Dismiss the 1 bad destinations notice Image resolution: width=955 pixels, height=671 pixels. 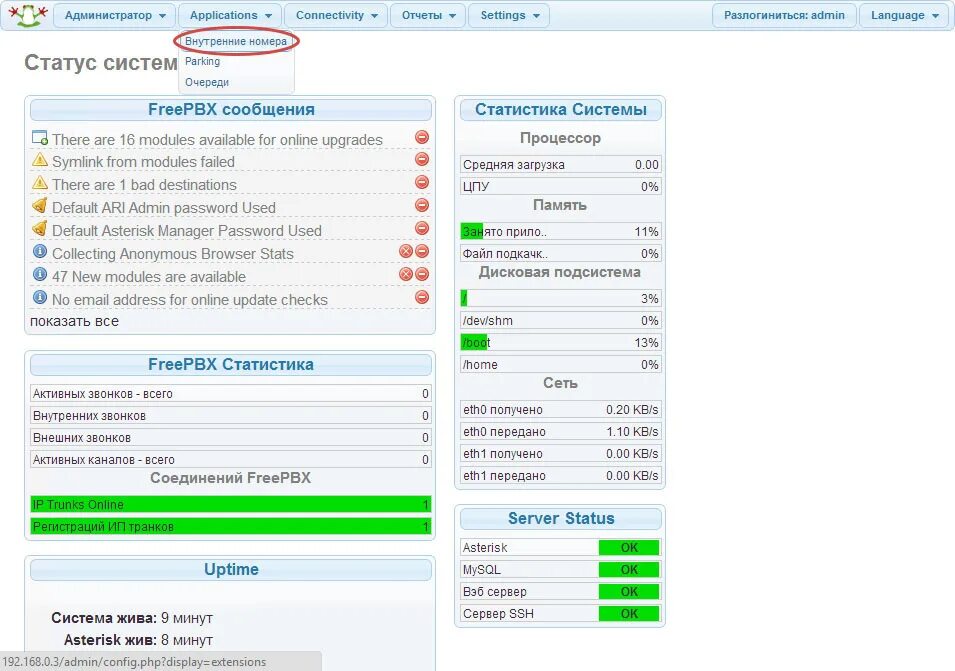coord(421,182)
